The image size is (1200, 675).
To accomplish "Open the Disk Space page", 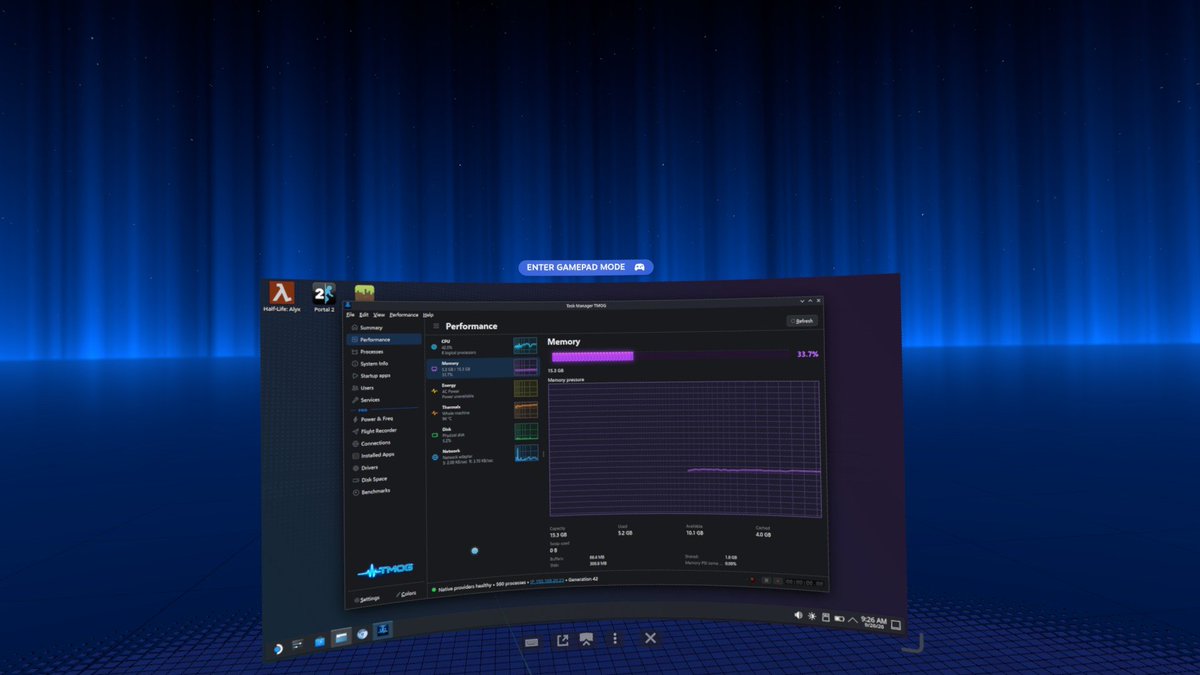I will pos(384,479).
